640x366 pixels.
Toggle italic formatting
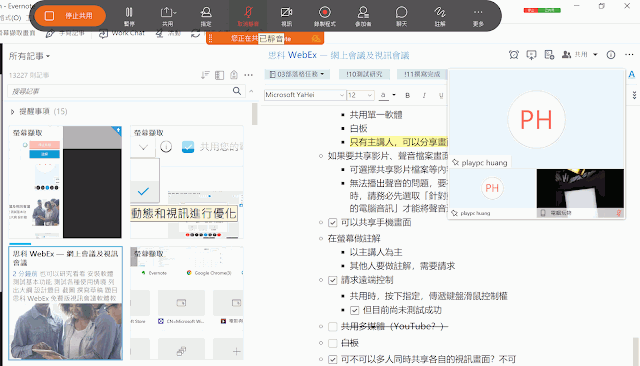(424, 95)
